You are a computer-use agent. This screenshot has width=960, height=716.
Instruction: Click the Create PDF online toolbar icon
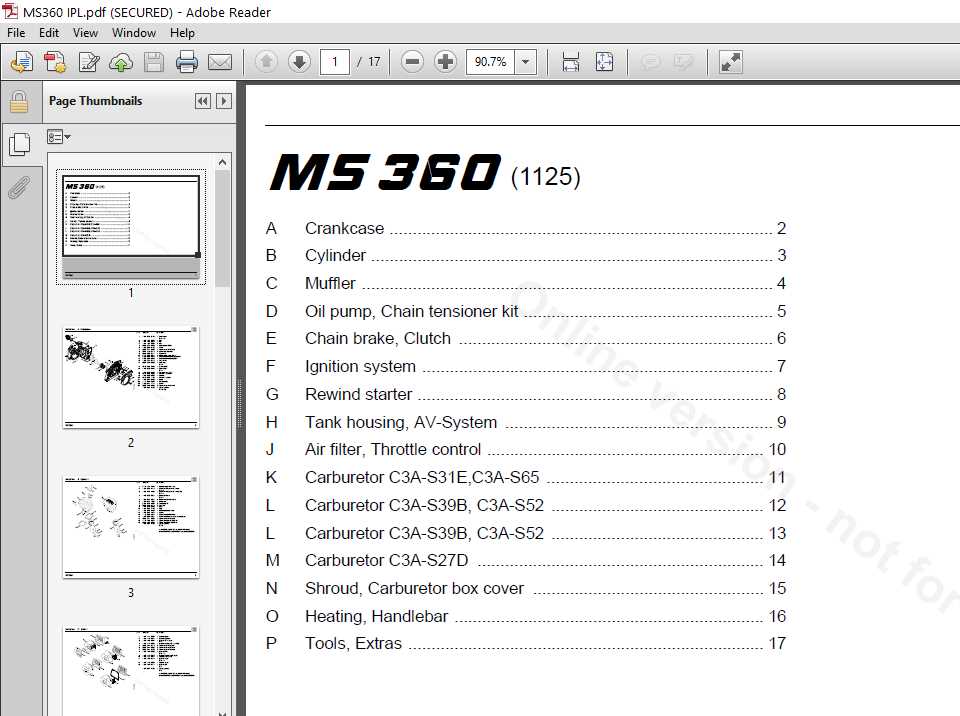point(22,62)
